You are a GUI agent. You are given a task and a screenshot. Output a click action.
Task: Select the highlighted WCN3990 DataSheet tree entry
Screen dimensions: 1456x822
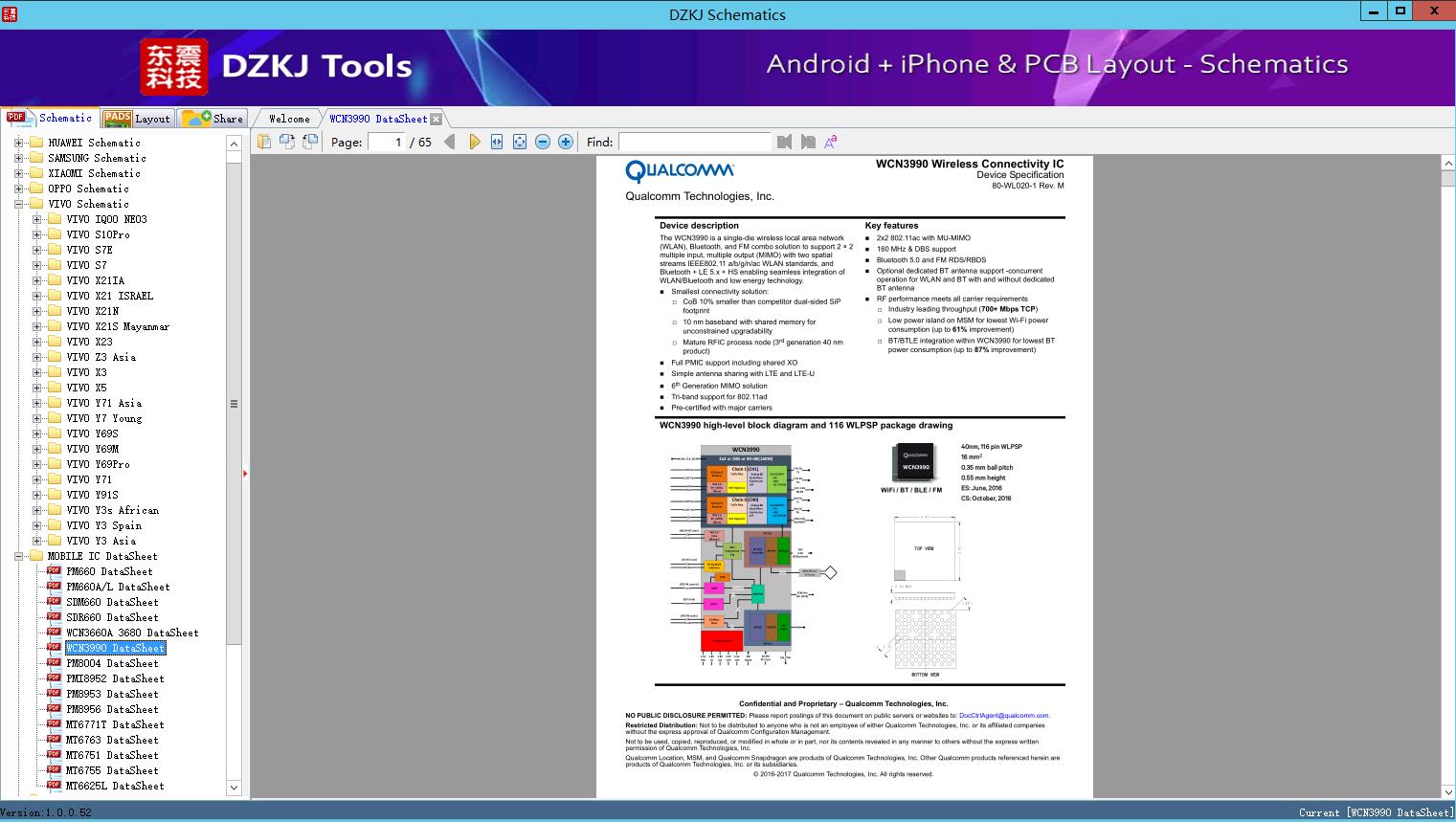tap(116, 648)
